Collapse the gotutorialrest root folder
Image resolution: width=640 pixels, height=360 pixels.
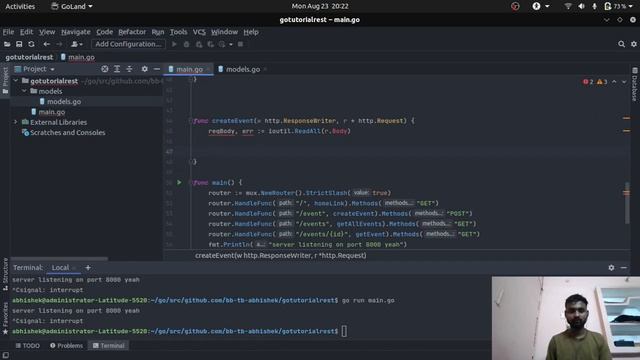(16, 81)
